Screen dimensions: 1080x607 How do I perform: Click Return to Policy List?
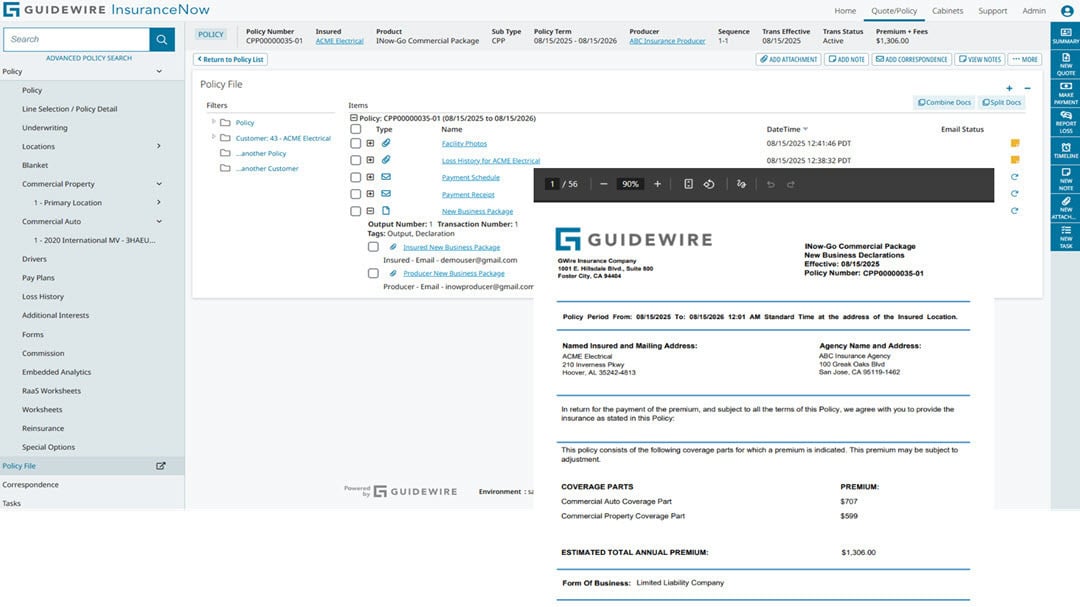(230, 59)
